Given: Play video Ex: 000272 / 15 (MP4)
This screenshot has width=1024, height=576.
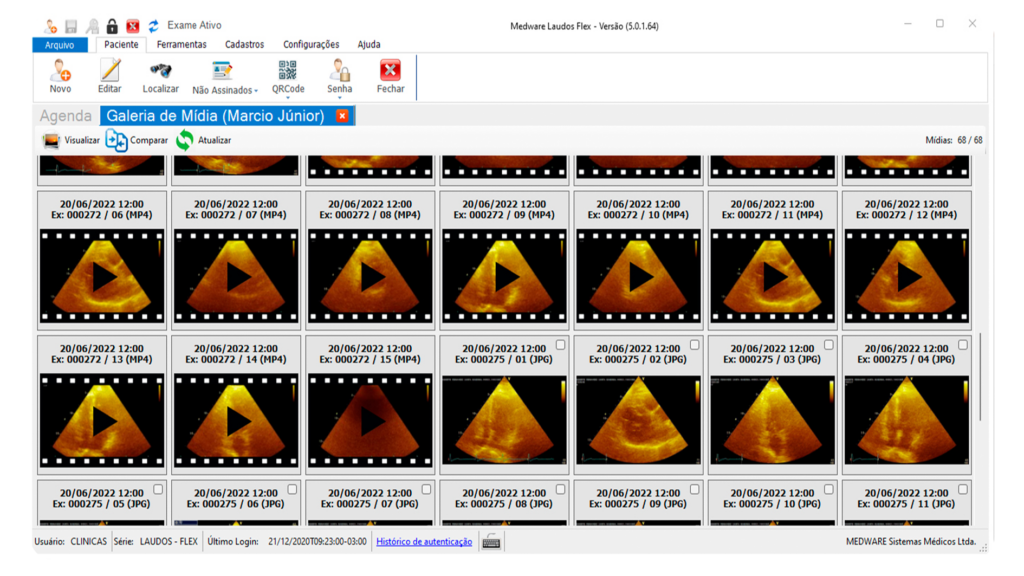Looking at the screenshot, I should tap(370, 421).
